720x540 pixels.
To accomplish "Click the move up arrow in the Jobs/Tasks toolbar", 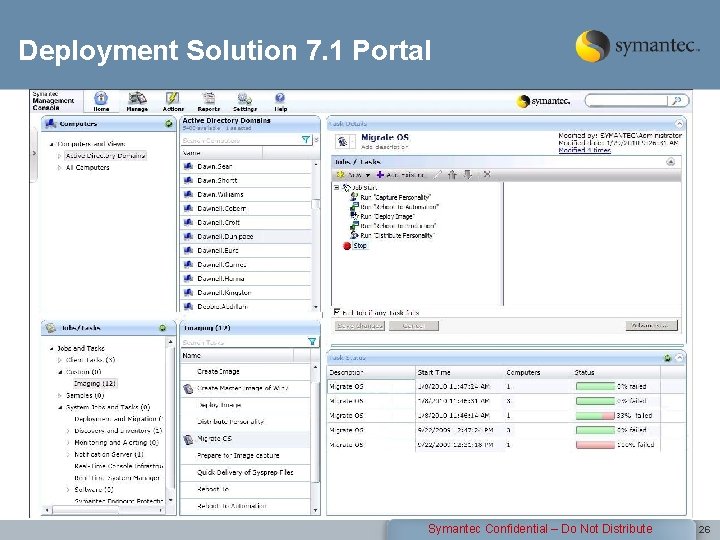I will click(452, 174).
